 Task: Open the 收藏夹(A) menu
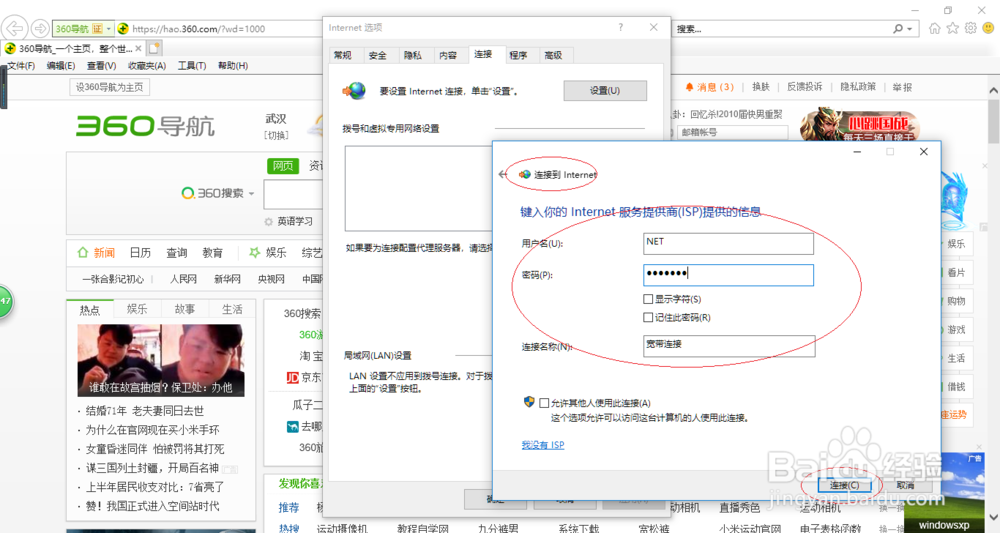147,66
